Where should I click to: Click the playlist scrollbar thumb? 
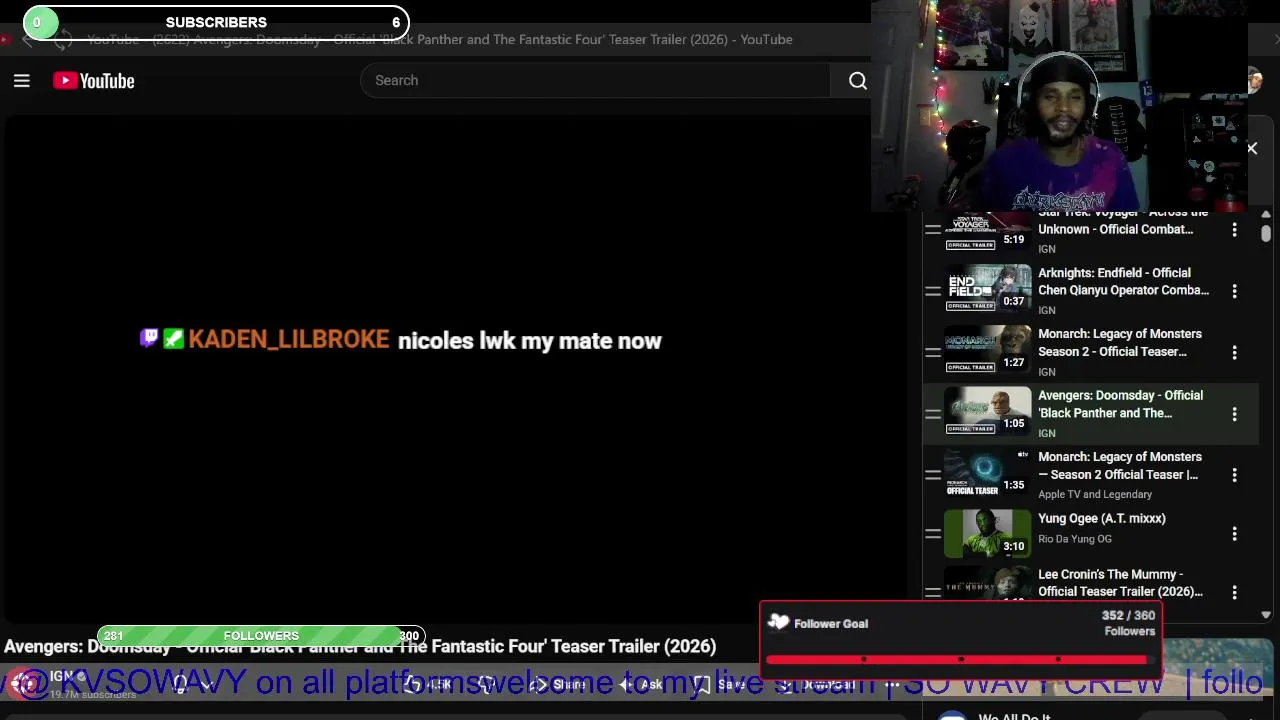coord(1265,232)
